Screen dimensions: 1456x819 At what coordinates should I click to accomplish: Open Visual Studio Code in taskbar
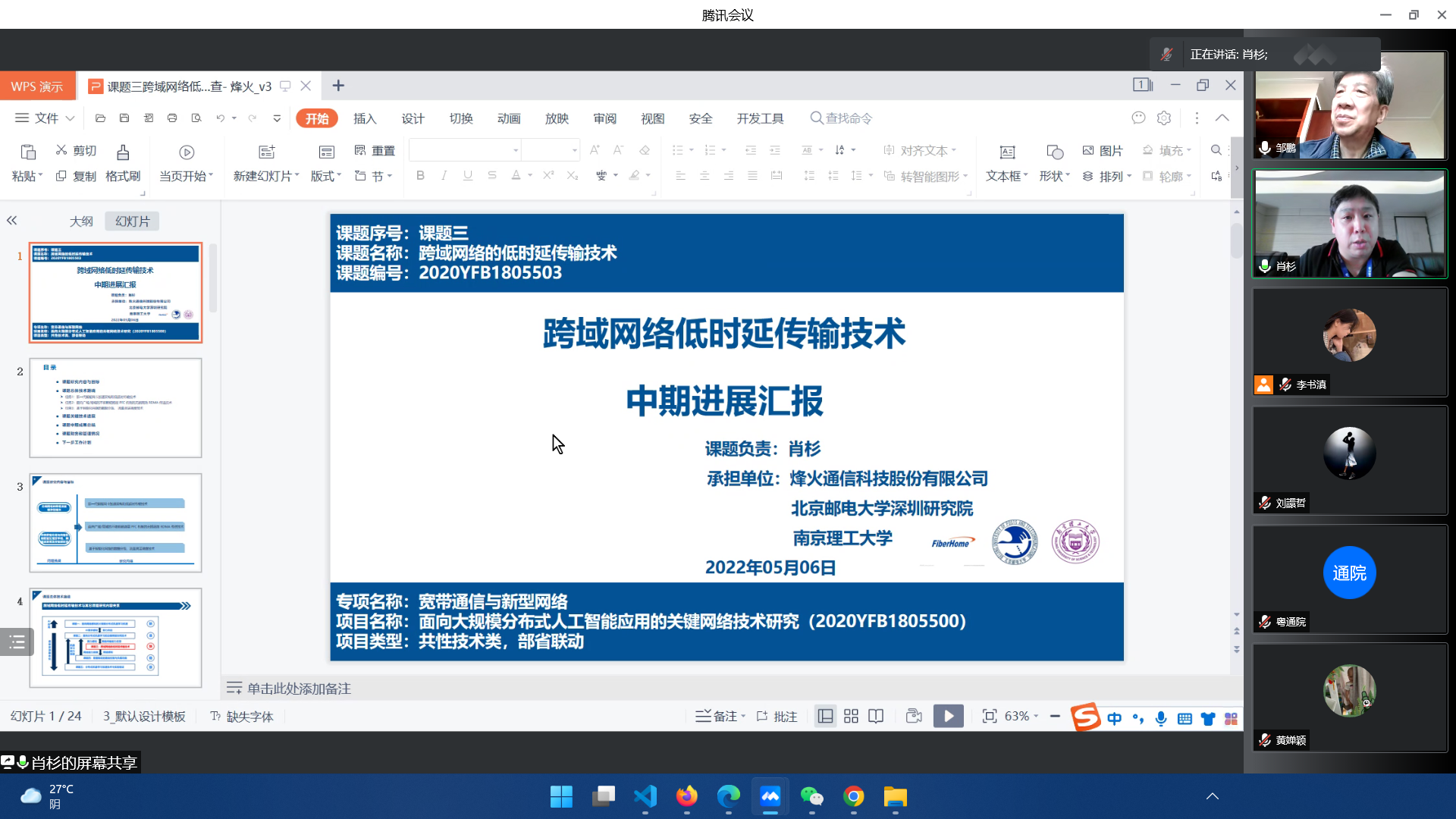645,796
